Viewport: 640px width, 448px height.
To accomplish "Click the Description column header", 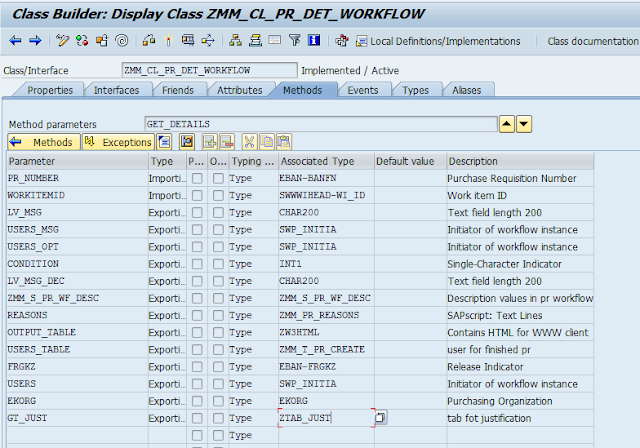I will click(x=520, y=161).
